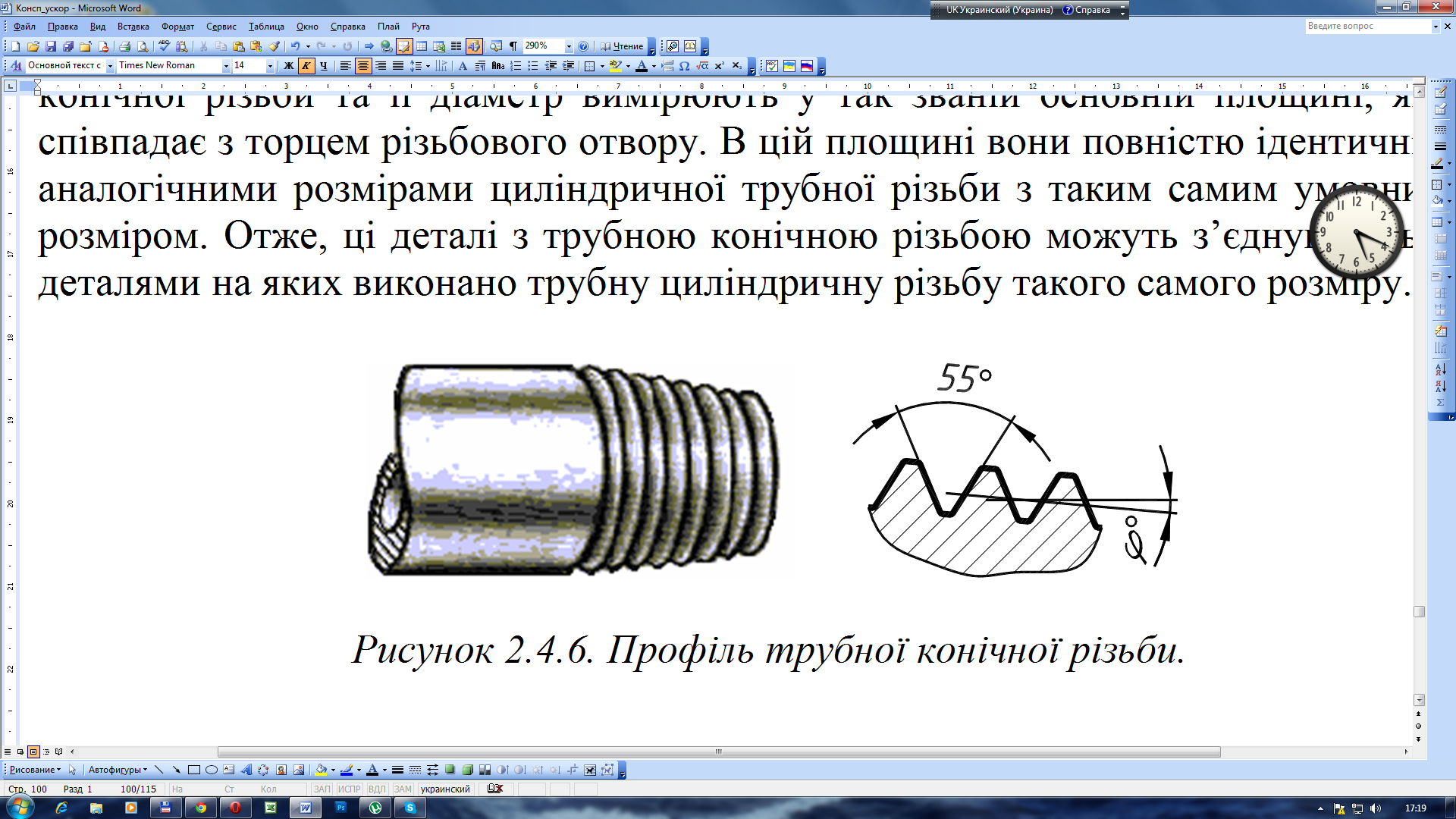Apply the yellow highlight color button
The height and width of the screenshot is (819, 1456).
click(x=615, y=66)
